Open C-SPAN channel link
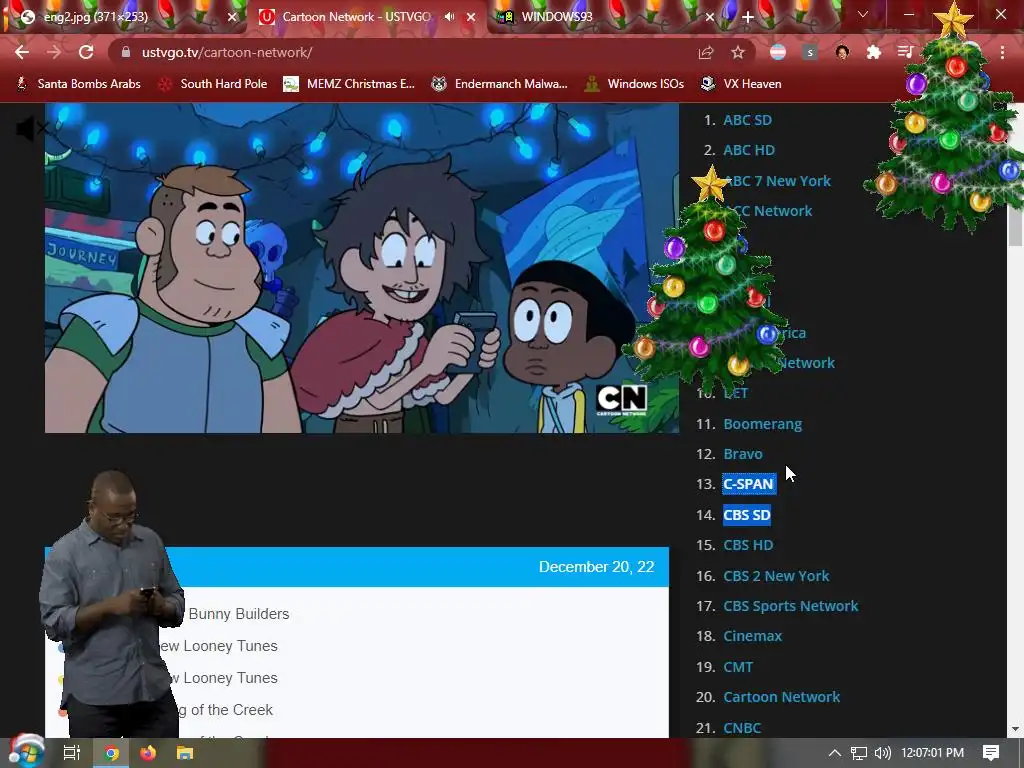Viewport: 1024px width, 768px height. point(748,484)
